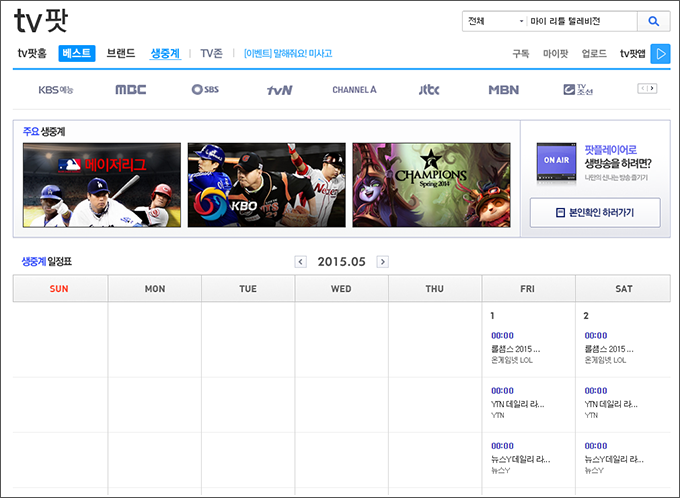Open the 업로드 menu link

click(x=594, y=54)
